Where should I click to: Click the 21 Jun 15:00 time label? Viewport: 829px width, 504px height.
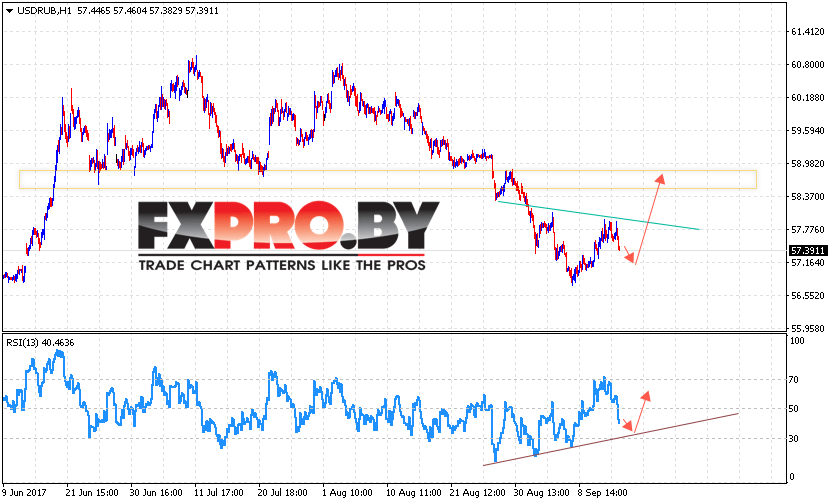[x=92, y=493]
